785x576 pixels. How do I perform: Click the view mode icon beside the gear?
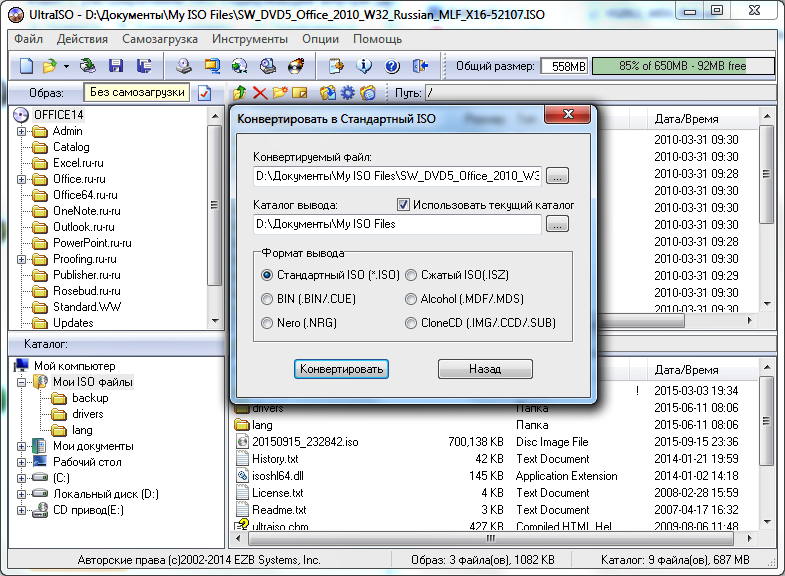(x=368, y=93)
